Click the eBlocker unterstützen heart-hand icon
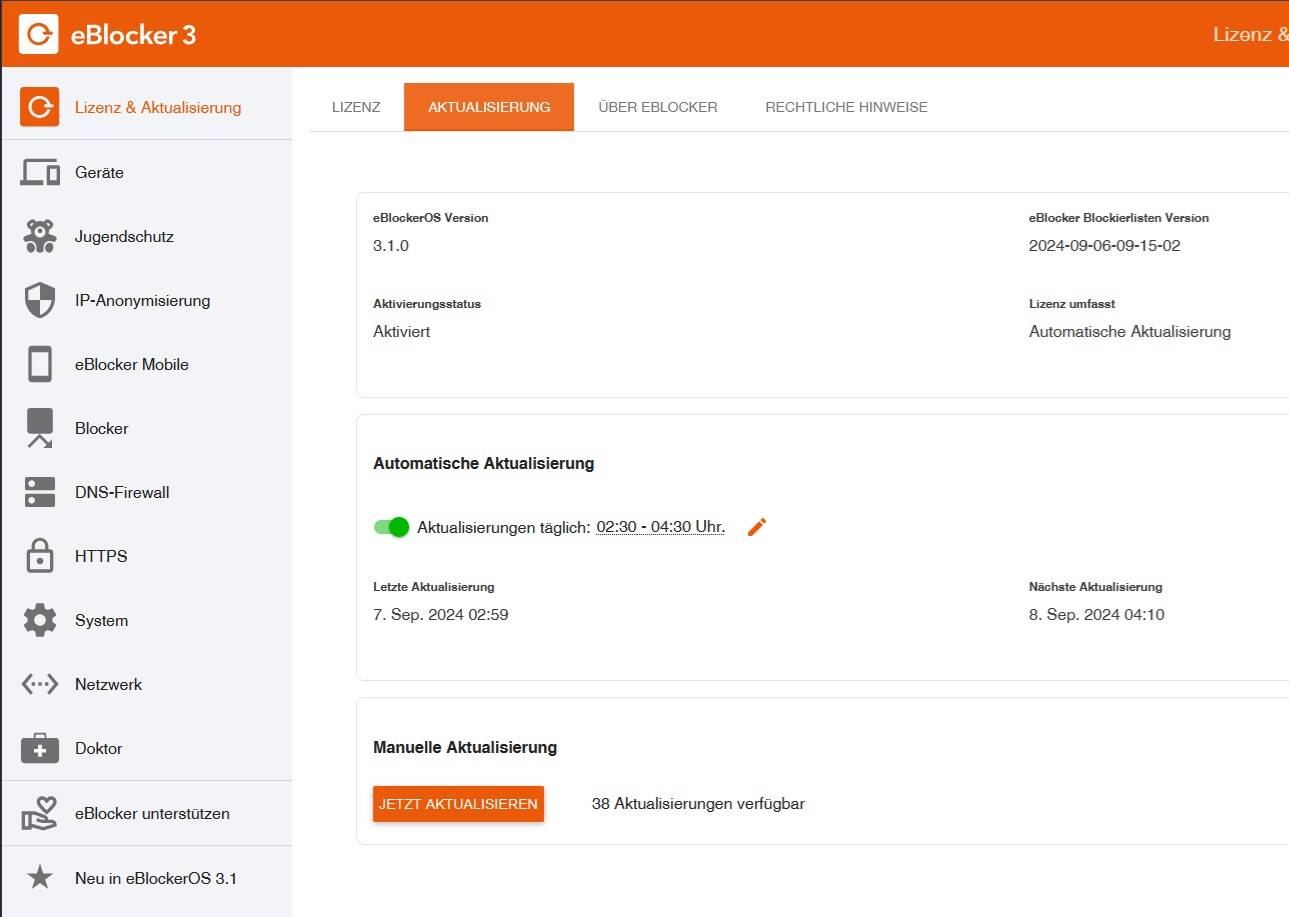 pyautogui.click(x=39, y=813)
